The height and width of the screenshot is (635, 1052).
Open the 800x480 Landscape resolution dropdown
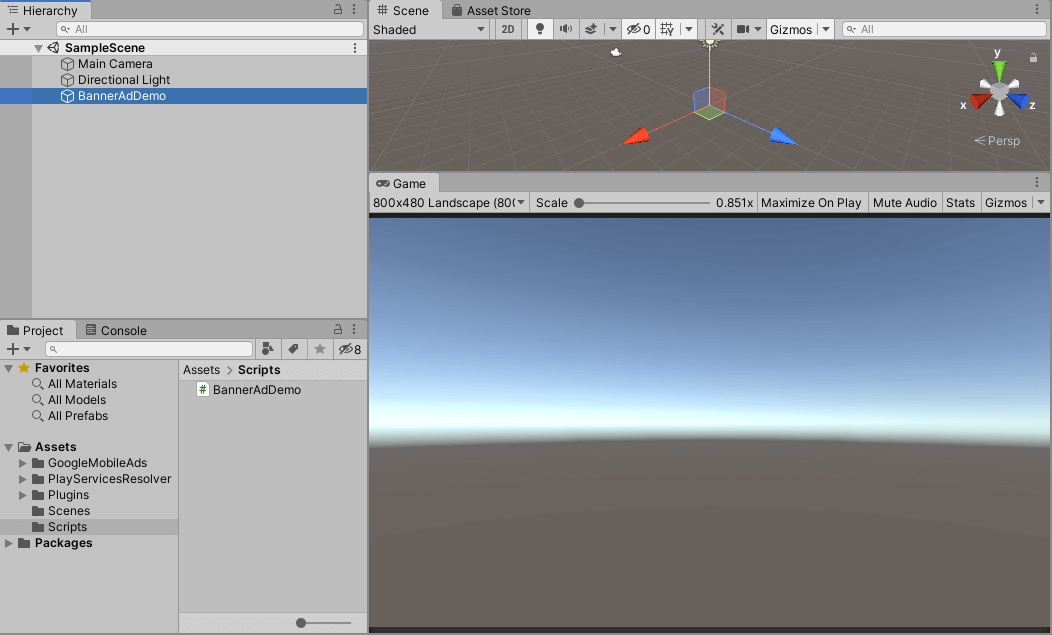[x=448, y=202]
